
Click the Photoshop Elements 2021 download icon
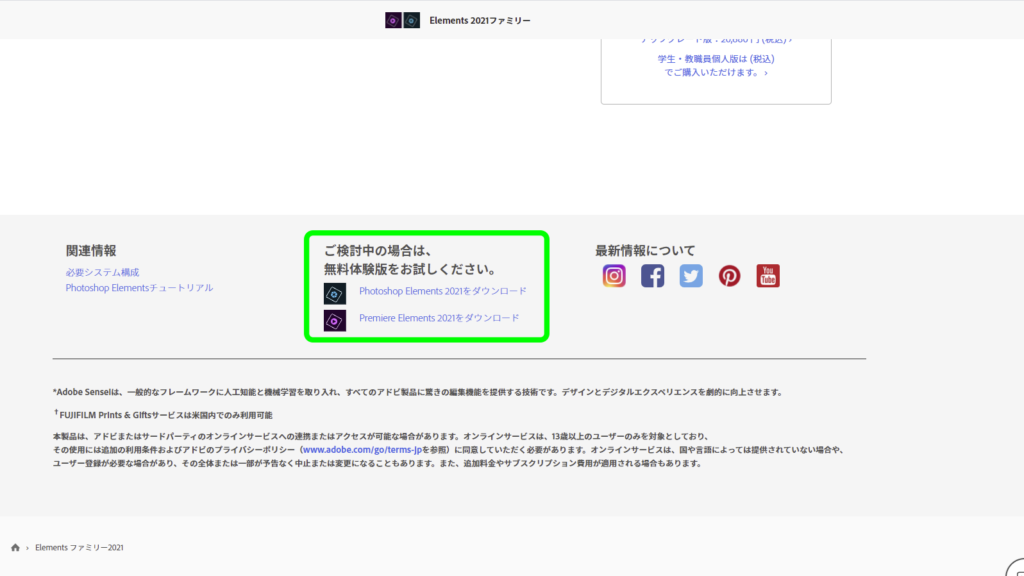(x=335, y=294)
